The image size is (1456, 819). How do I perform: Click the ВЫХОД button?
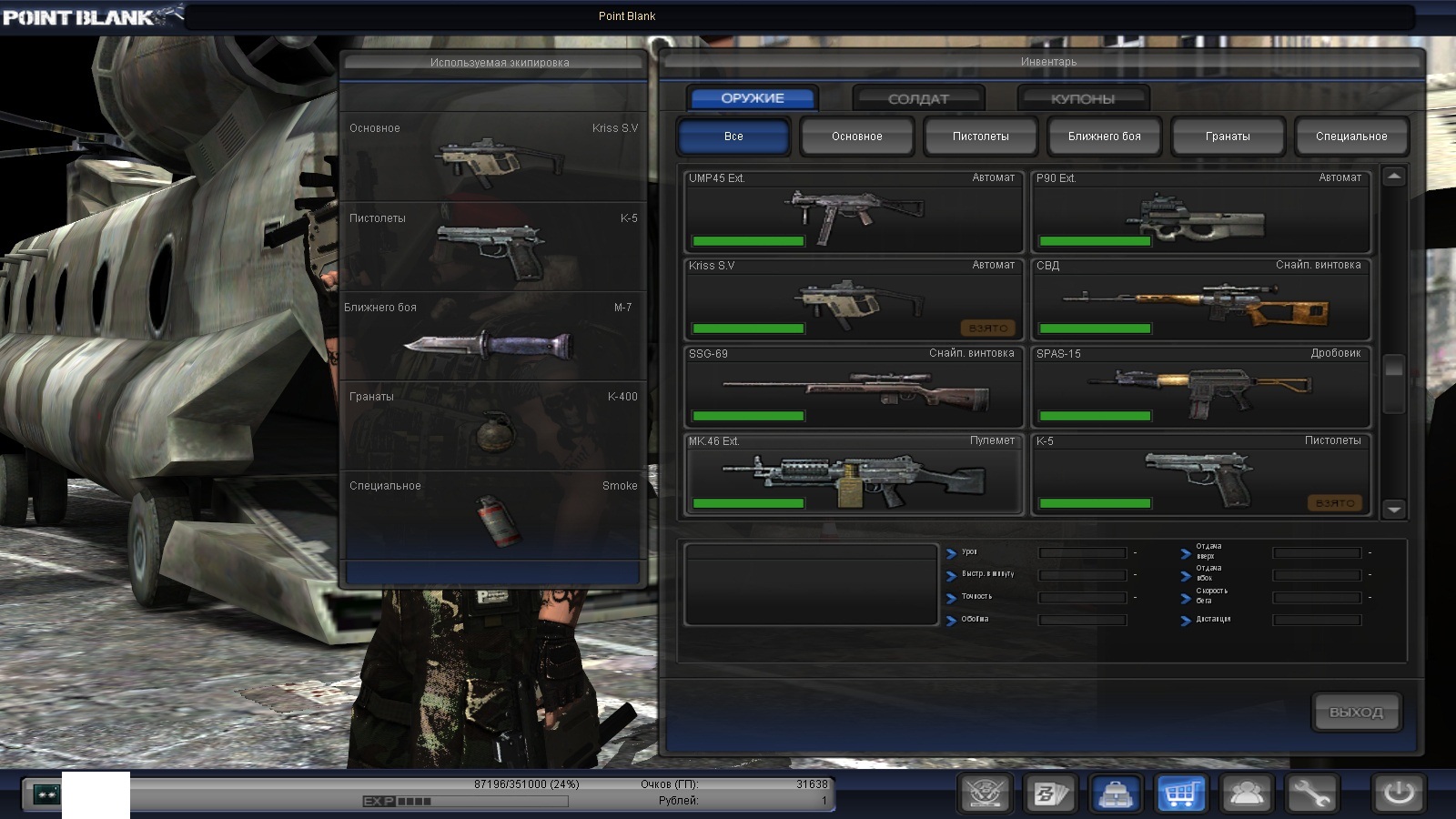[x=1356, y=712]
